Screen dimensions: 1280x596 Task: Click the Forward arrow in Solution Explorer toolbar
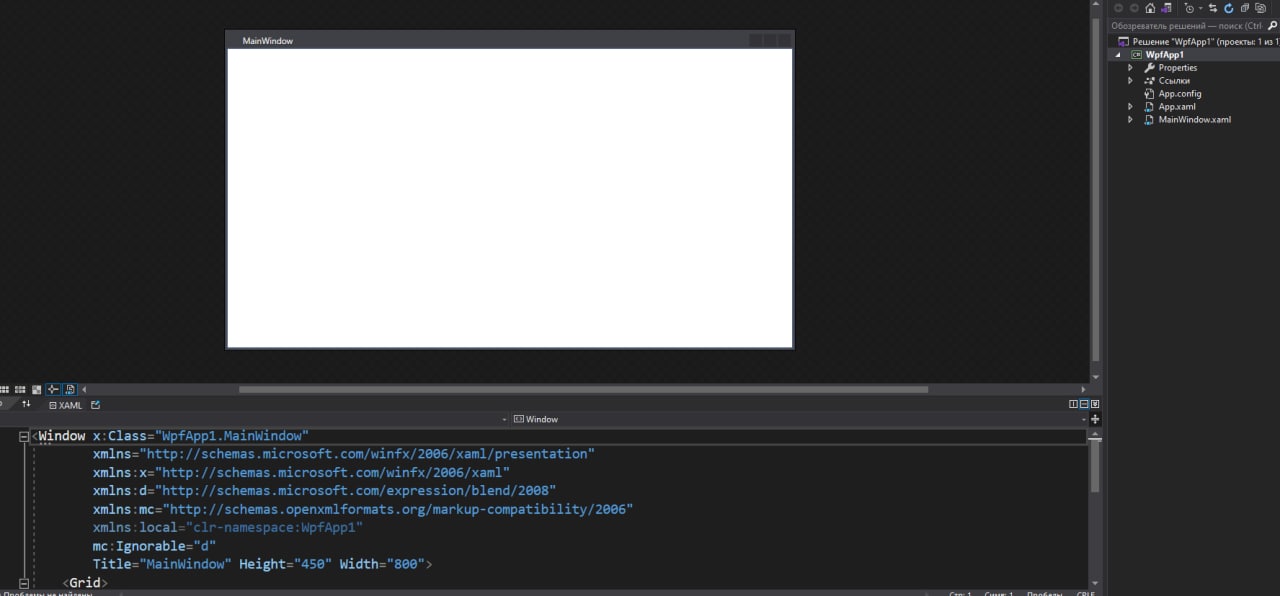coord(1134,8)
